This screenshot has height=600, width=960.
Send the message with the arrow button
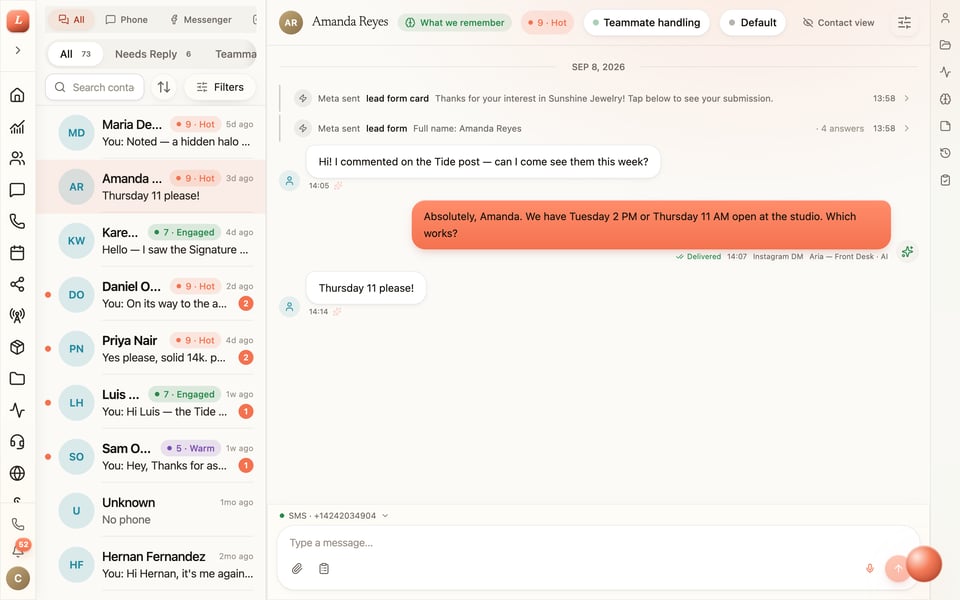point(898,569)
